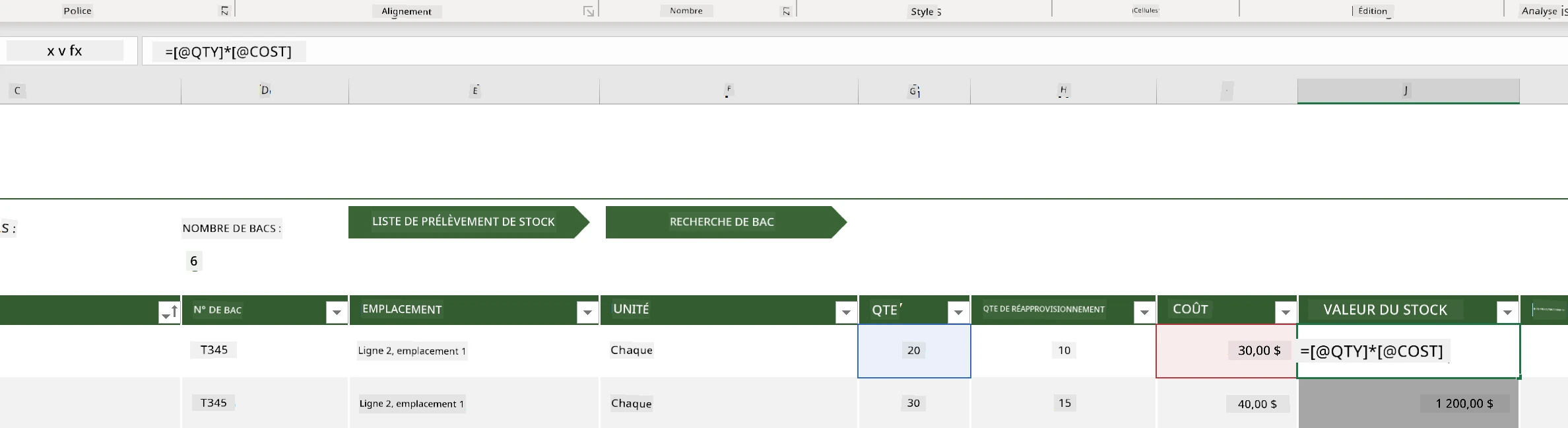1568x428 pixels.
Task: Click the sort arrow filter icon in first column header
Action: coord(170,312)
